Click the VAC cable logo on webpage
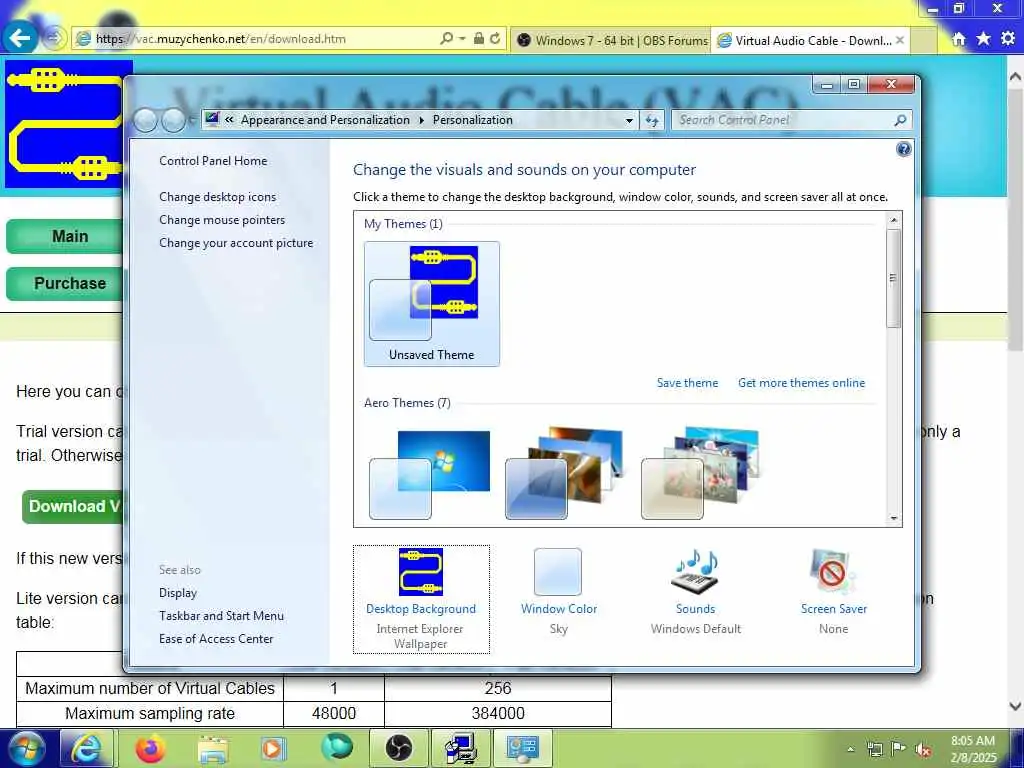1024x768 pixels. pyautogui.click(x=64, y=124)
